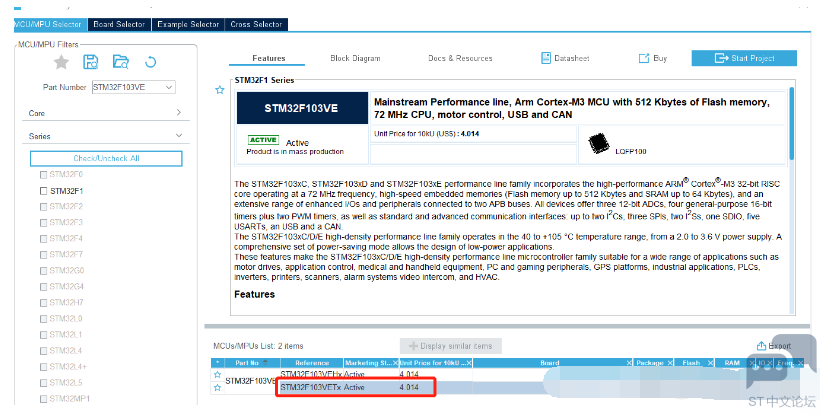The width and height of the screenshot is (825, 417).
Task: Click the LQFP100 chip package image
Action: [x=598, y=144]
